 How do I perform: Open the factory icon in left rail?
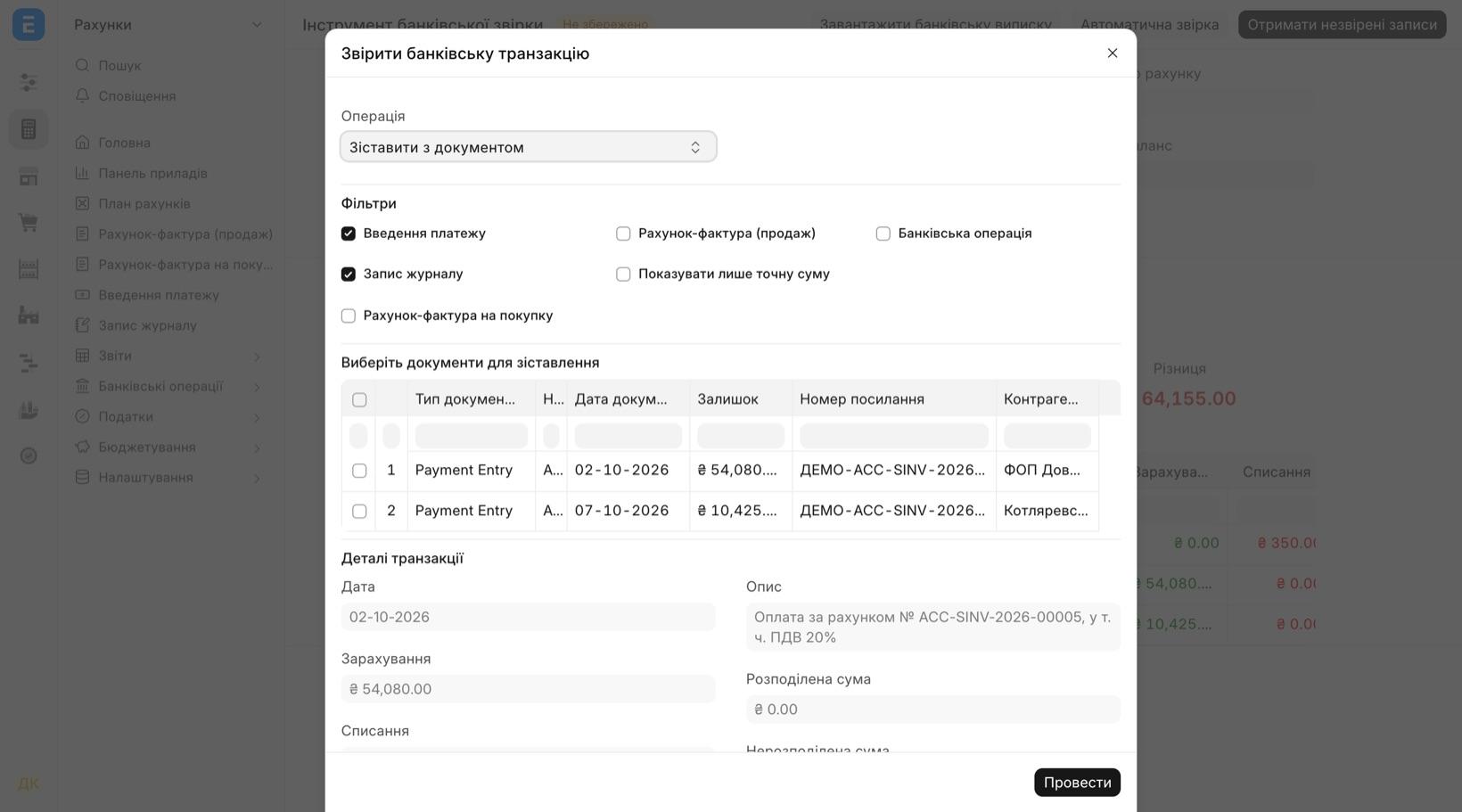pos(29,315)
